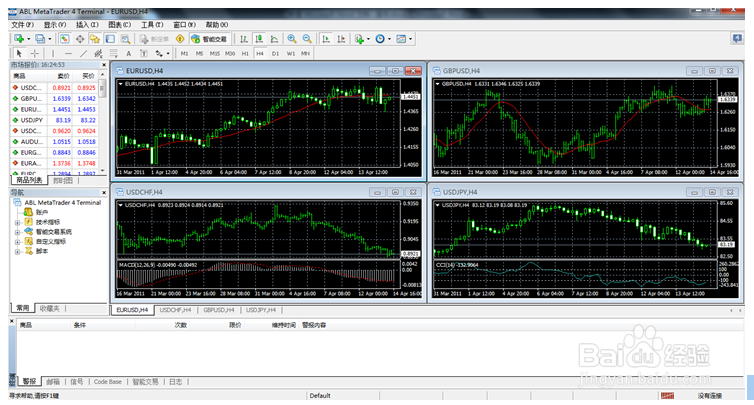Switch to the USDCHF,H4 chart tab
Viewport: 754px width, 405px height.
tap(175, 310)
